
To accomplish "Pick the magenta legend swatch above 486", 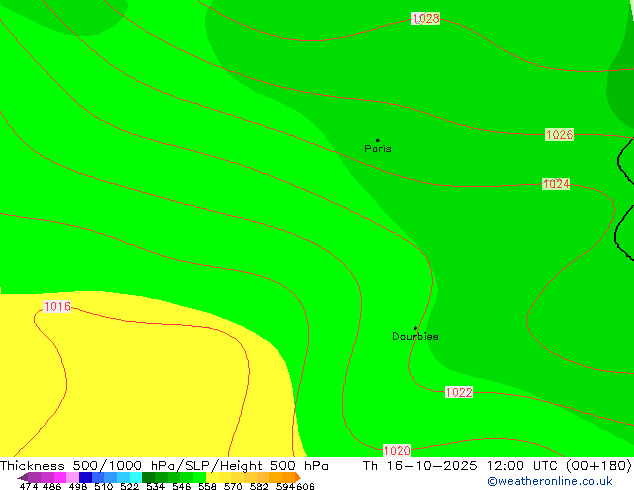I will pyautogui.click(x=60, y=477).
